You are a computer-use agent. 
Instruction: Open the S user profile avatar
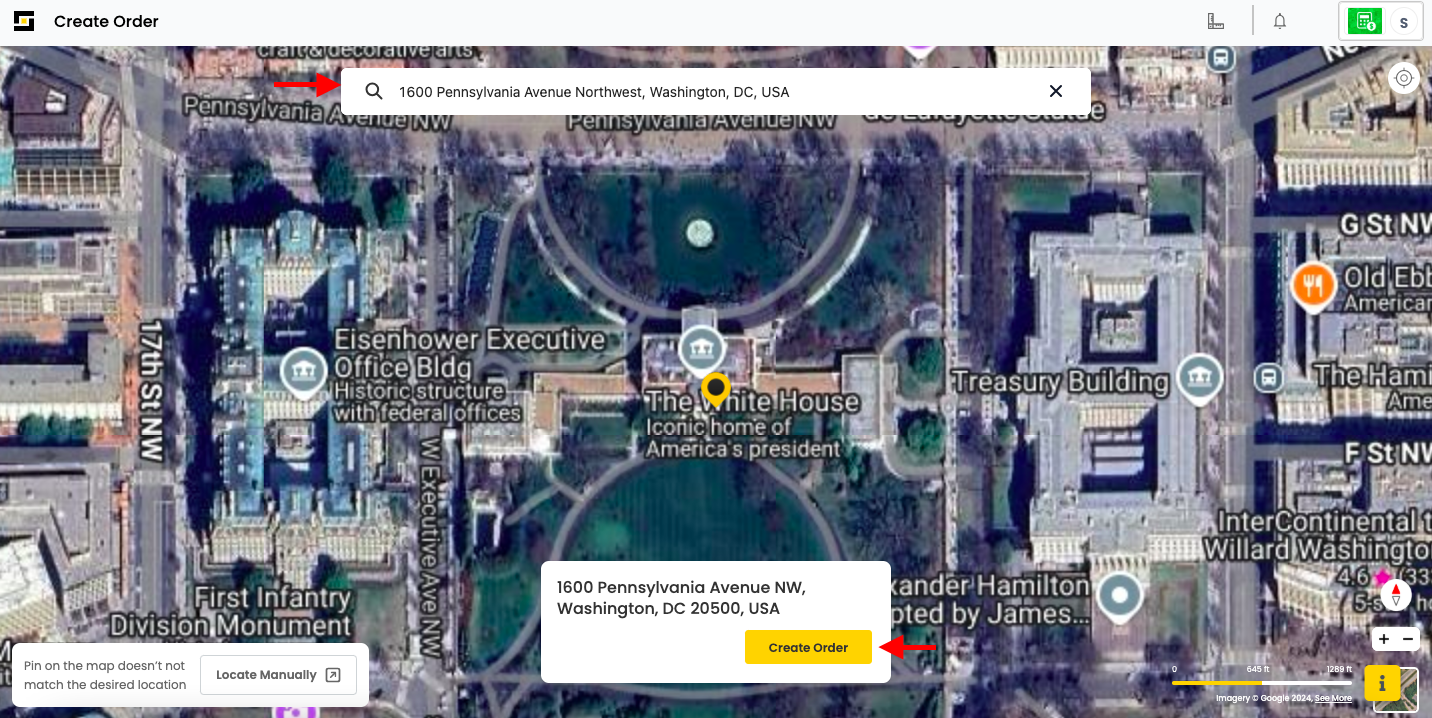point(1404,21)
